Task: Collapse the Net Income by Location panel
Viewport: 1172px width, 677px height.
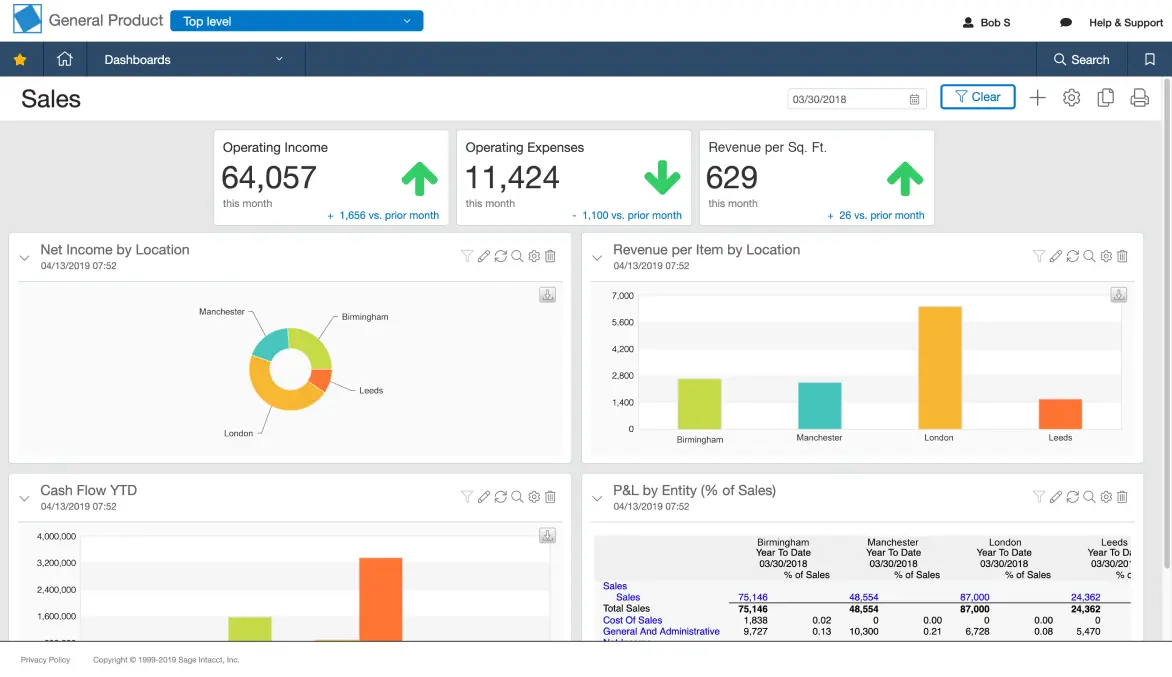Action: pos(25,258)
